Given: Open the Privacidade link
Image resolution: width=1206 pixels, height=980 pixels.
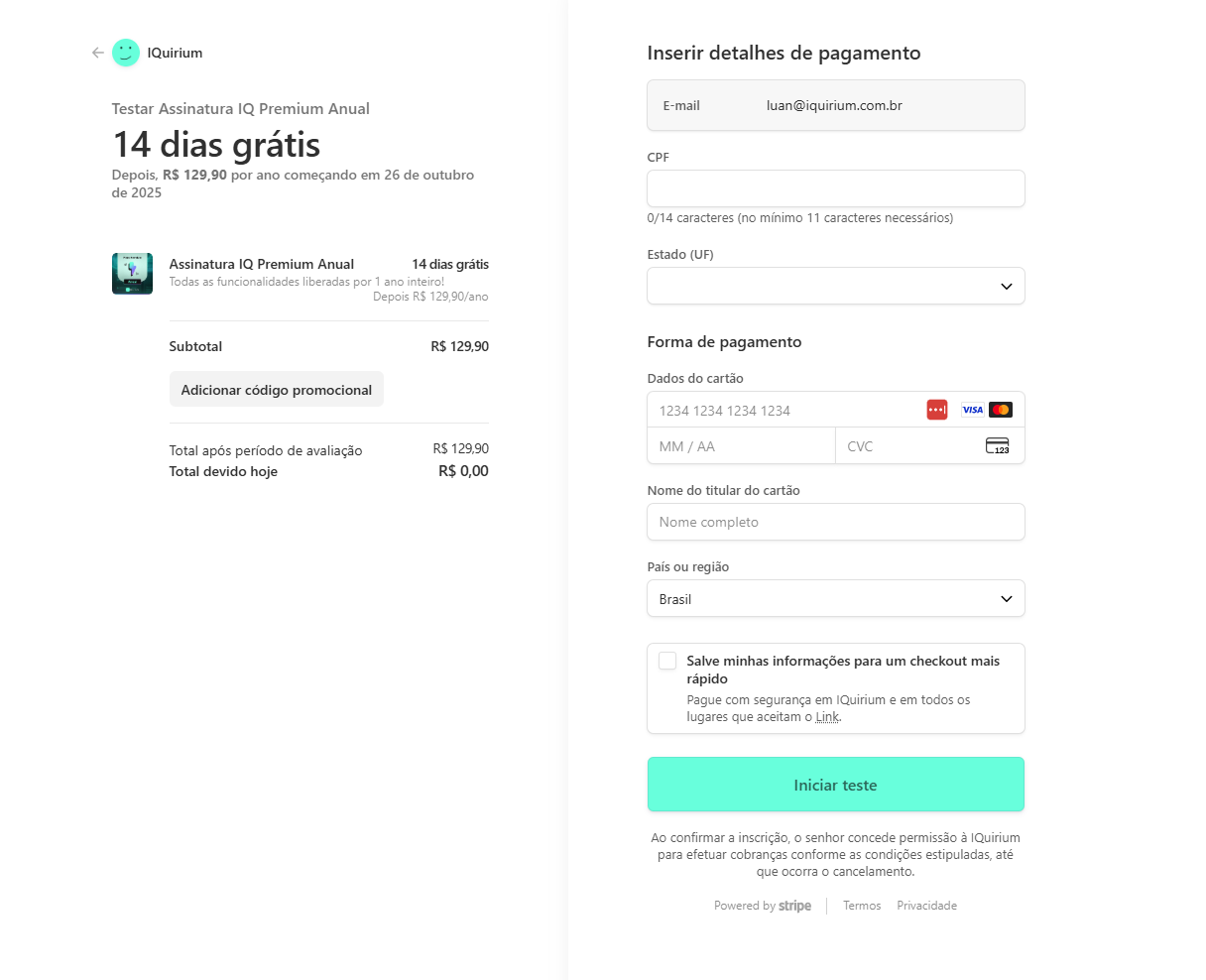Looking at the screenshot, I should point(926,906).
